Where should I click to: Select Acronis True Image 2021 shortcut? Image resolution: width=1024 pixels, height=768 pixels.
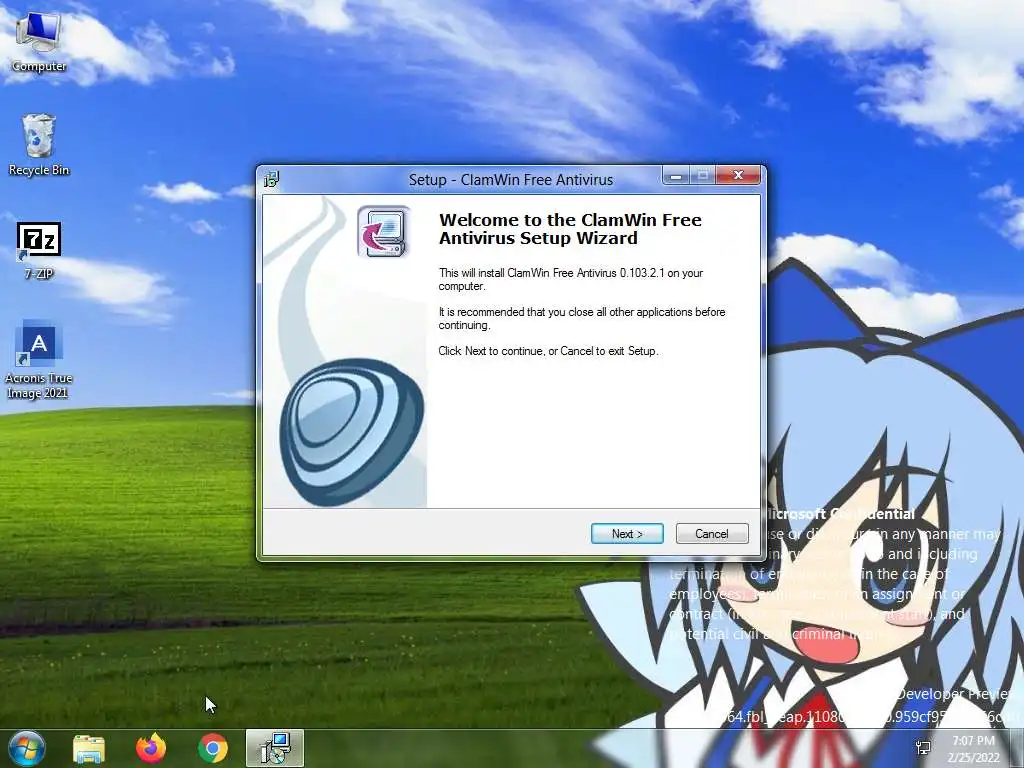(39, 360)
